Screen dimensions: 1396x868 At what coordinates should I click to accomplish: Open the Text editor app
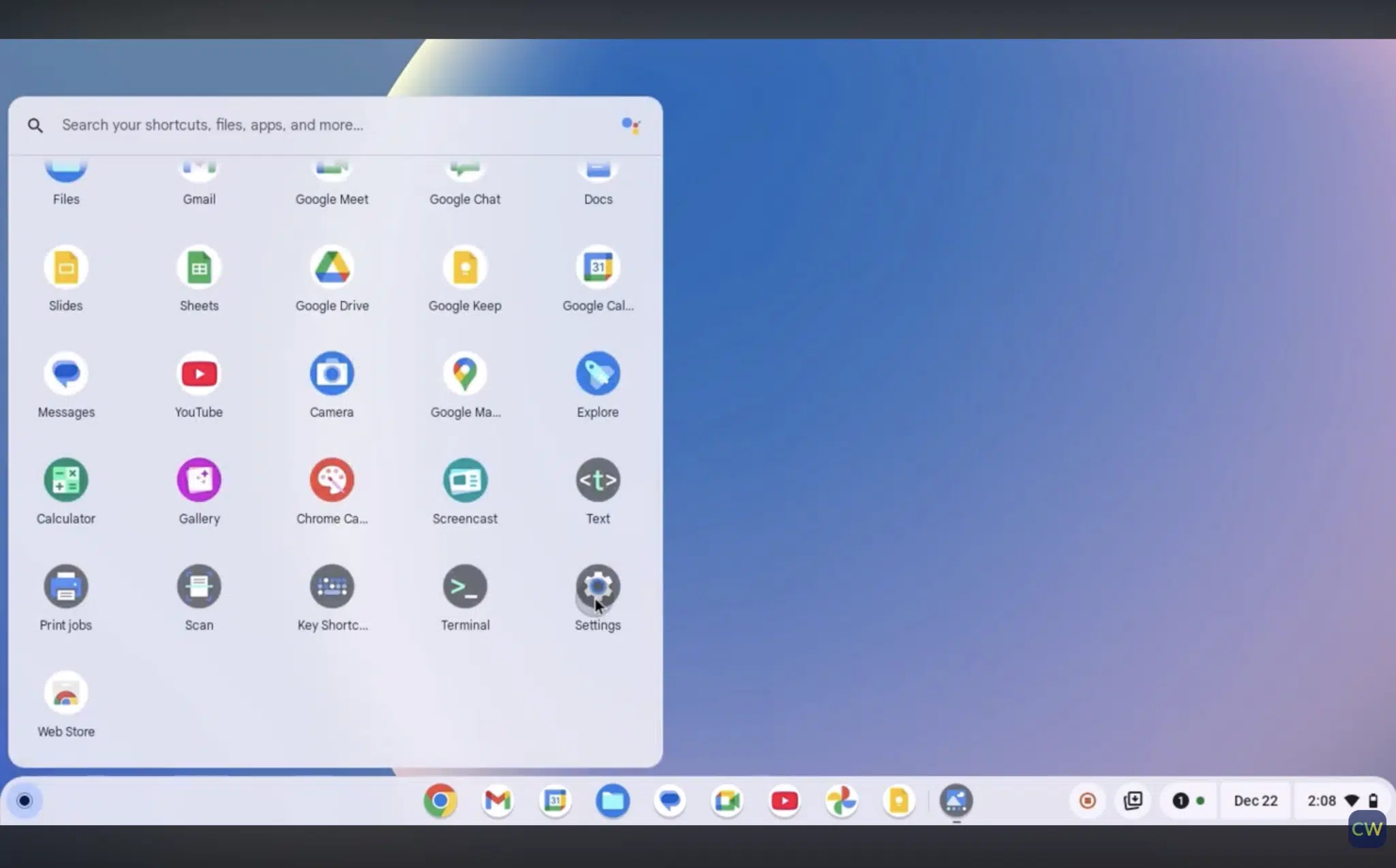point(598,491)
